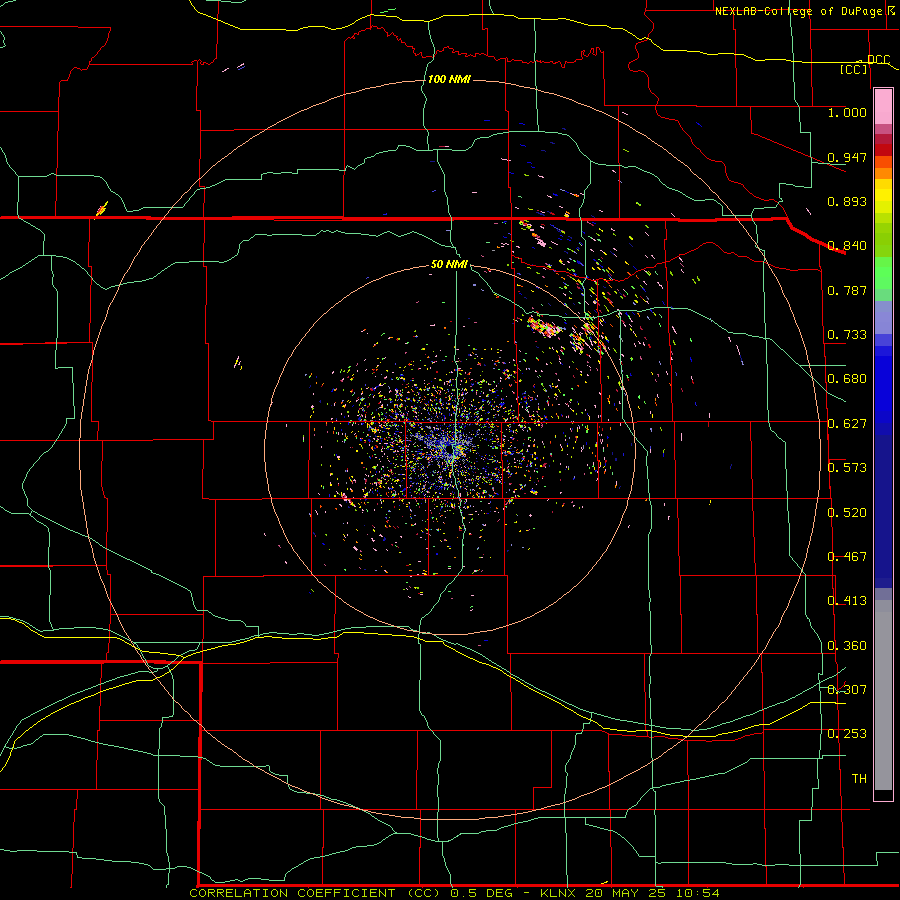Click the 0.467 scale label
The height and width of the screenshot is (900, 900).
[x=847, y=557]
